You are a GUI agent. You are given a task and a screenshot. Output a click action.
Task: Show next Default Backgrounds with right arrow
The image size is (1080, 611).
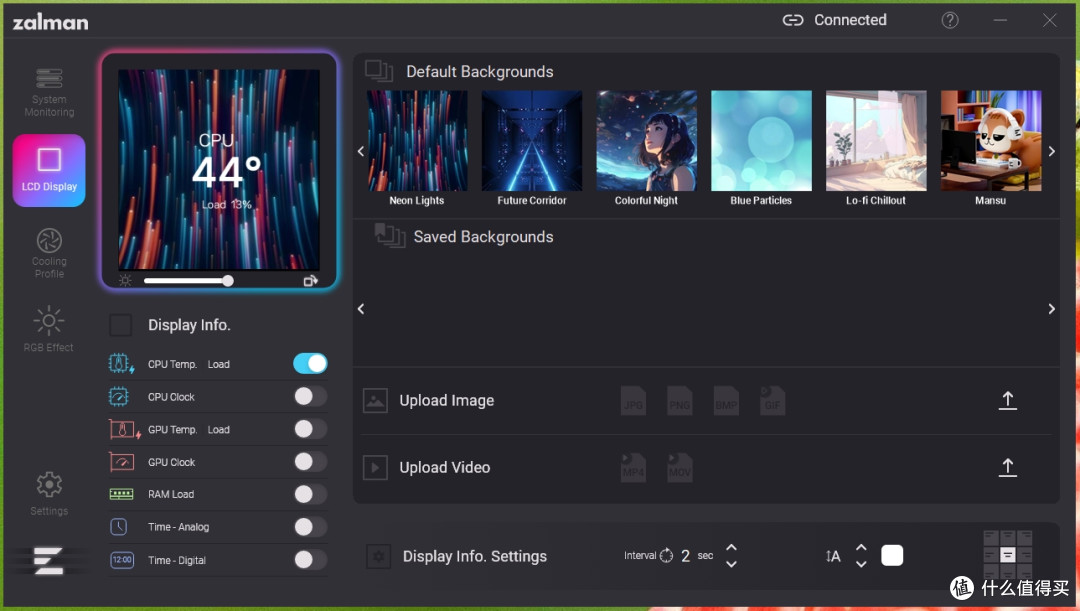coord(1052,151)
